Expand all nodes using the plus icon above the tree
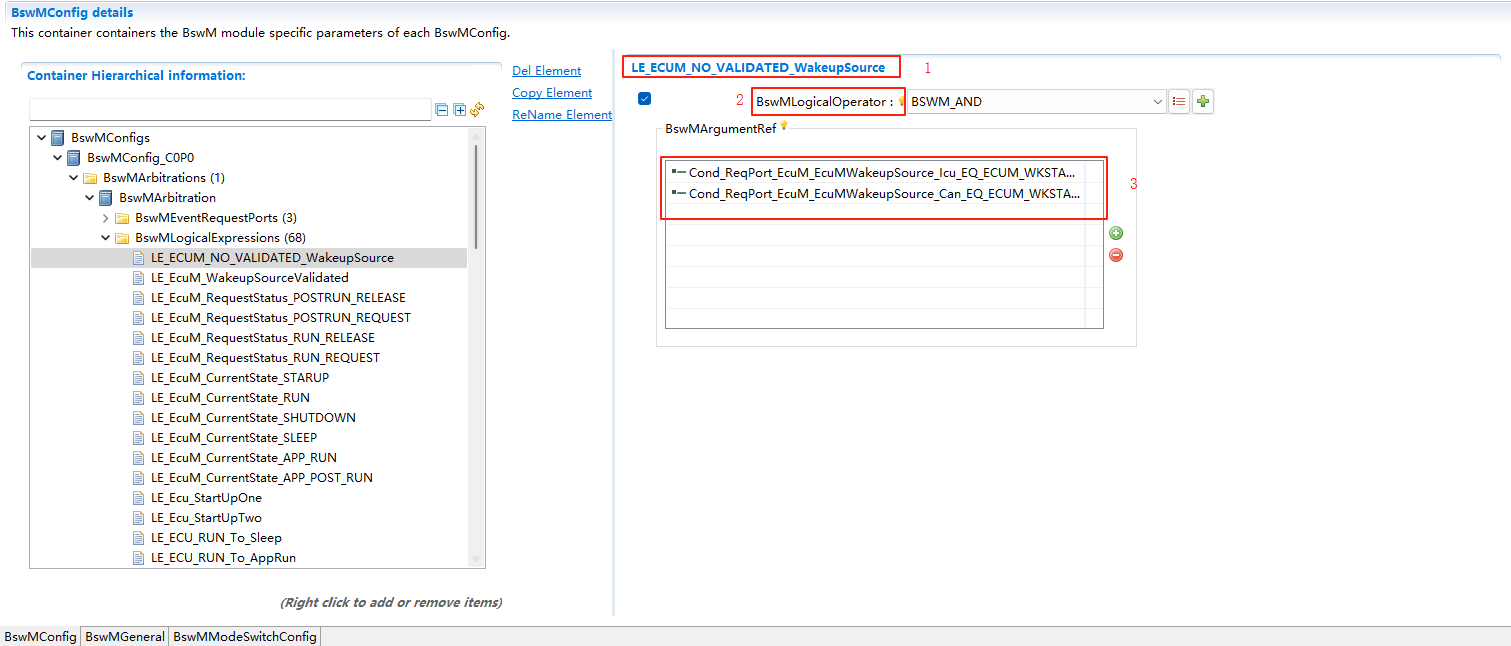The height and width of the screenshot is (646, 1511). (x=459, y=110)
